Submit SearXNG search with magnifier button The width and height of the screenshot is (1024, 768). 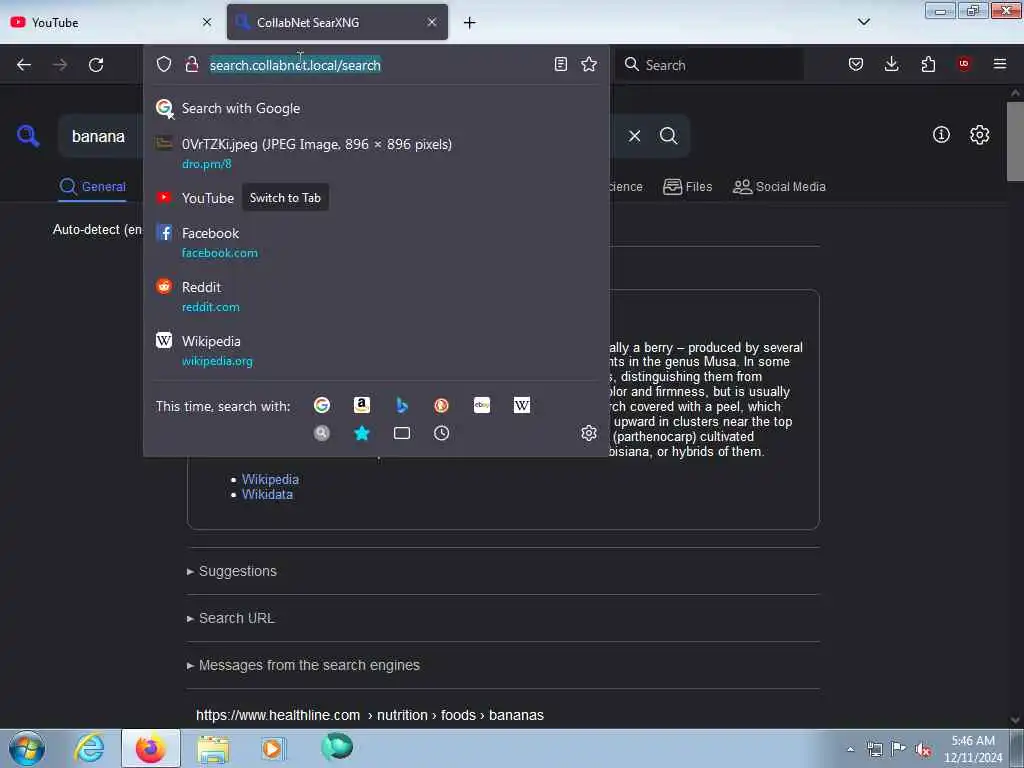pyautogui.click(x=668, y=136)
